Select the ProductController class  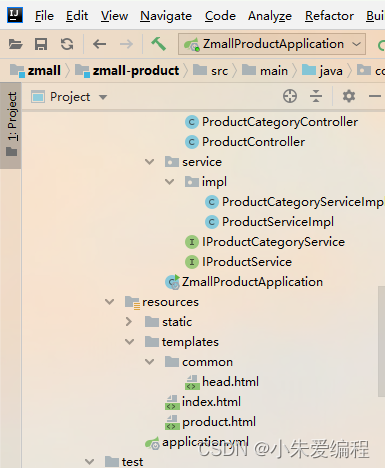pos(245,142)
